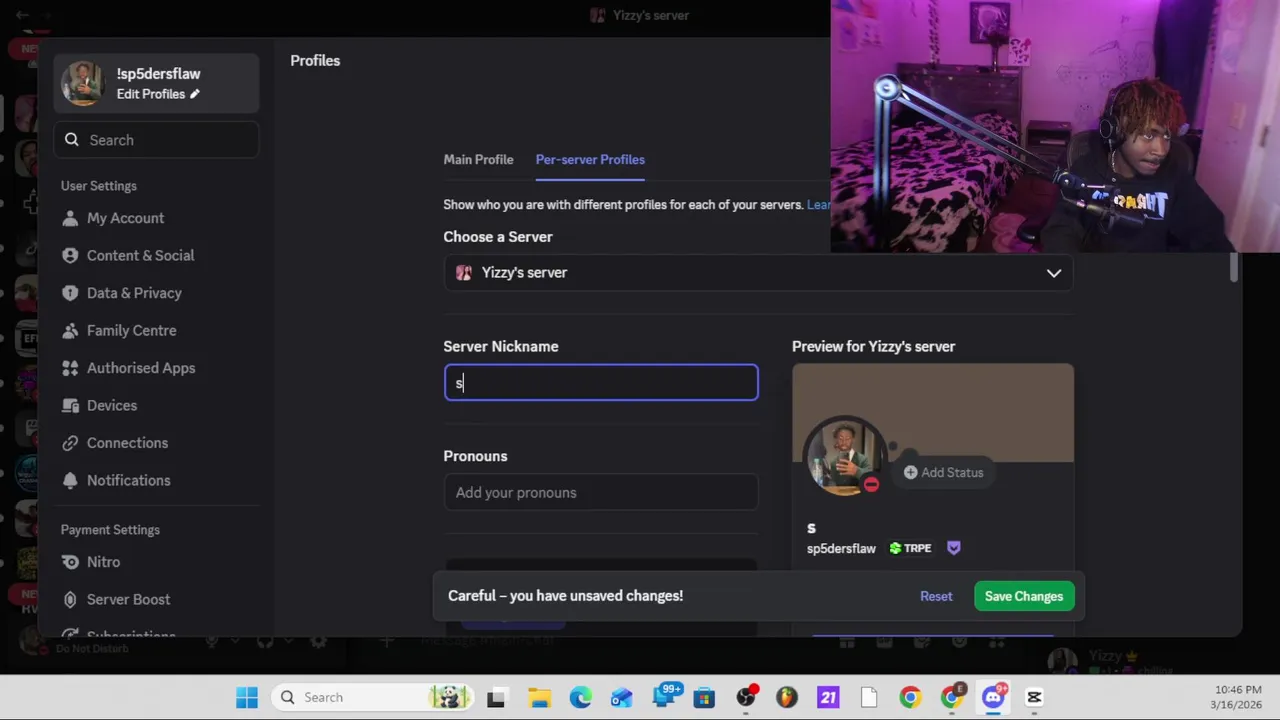The image size is (1280, 720).
Task: Switch to the Main Profile tab
Action: pyautogui.click(x=478, y=159)
